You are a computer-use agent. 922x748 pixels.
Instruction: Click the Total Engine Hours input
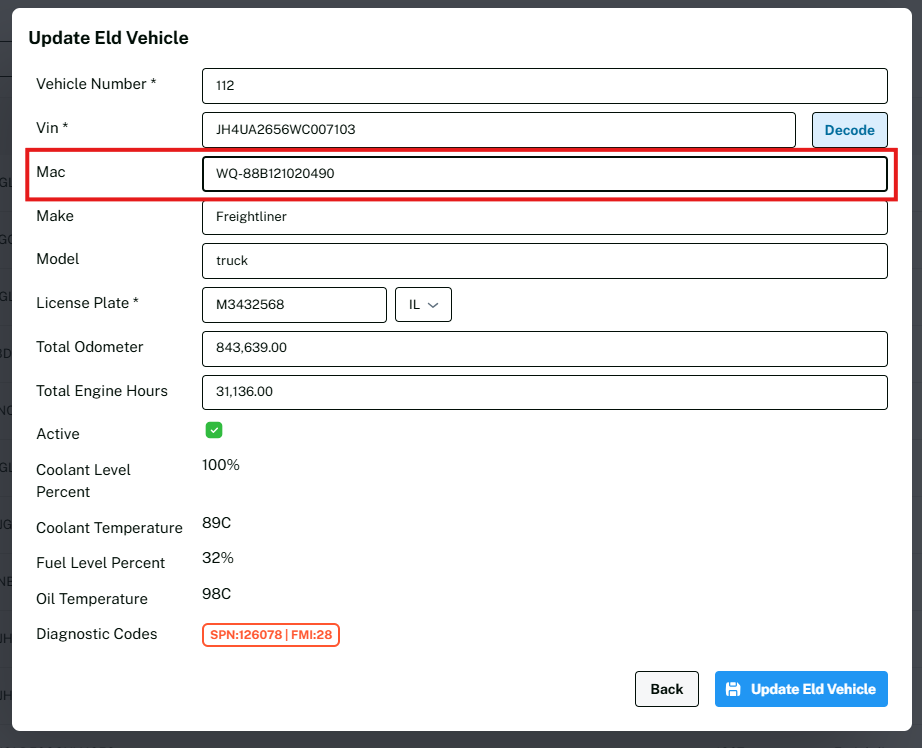pos(544,392)
